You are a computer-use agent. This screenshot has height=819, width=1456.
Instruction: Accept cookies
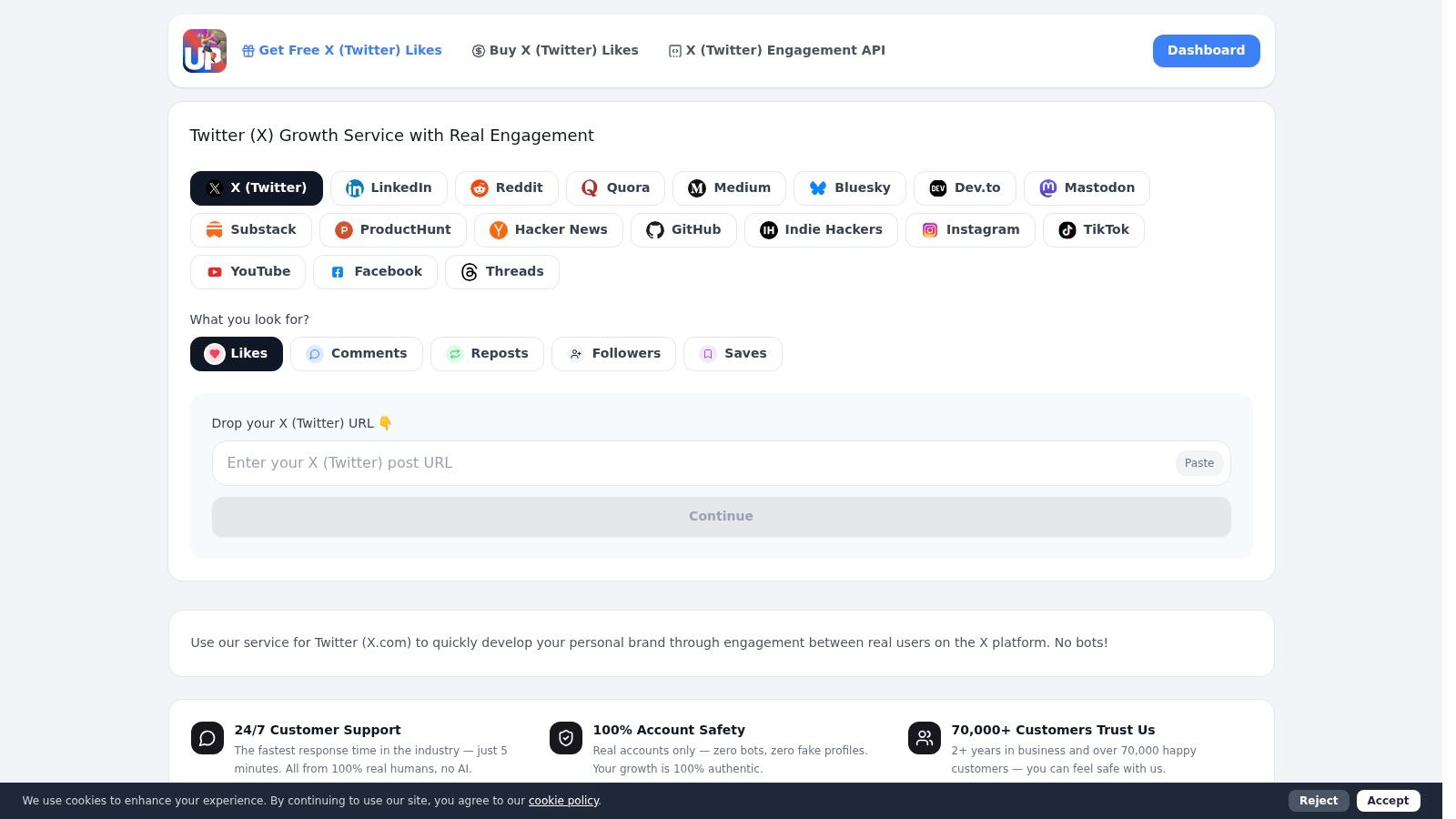tap(1389, 801)
